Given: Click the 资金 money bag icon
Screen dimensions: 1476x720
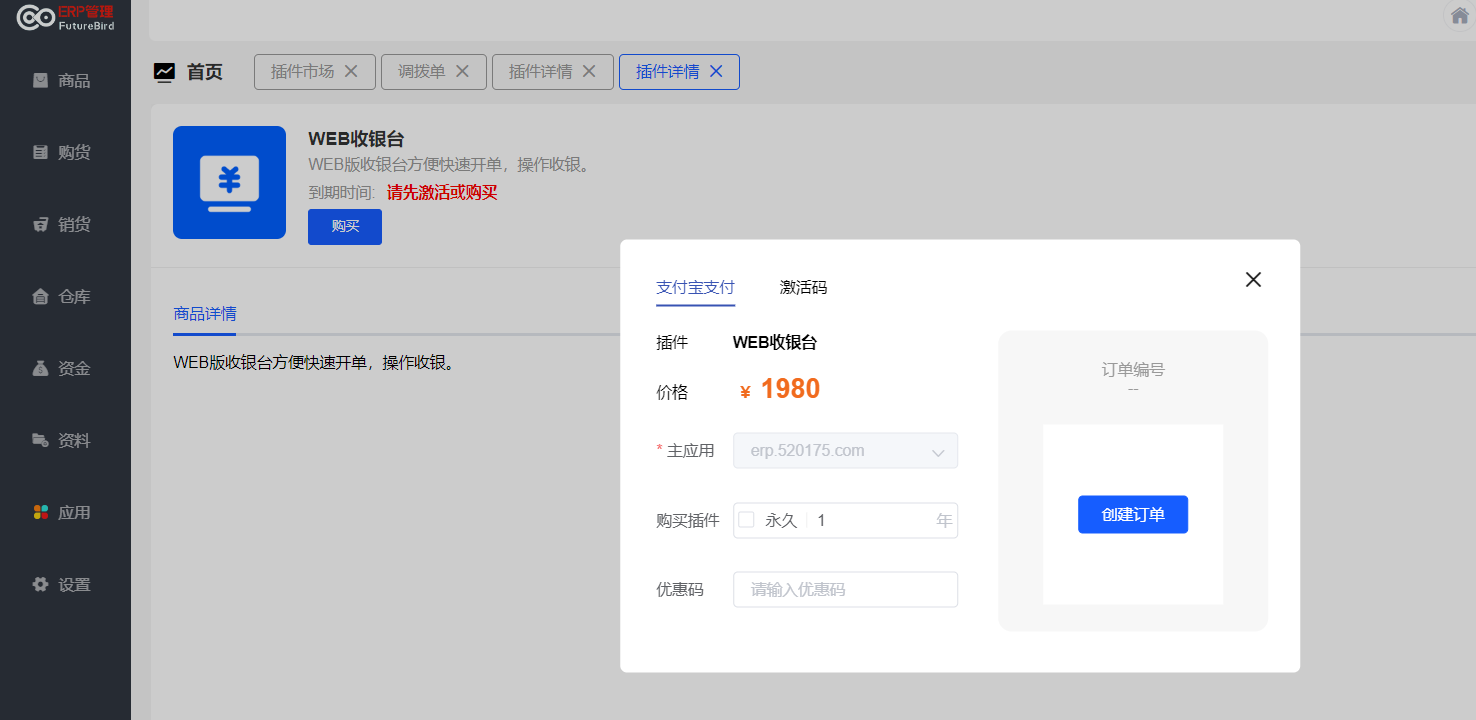Looking at the screenshot, I should pyautogui.click(x=40, y=368).
